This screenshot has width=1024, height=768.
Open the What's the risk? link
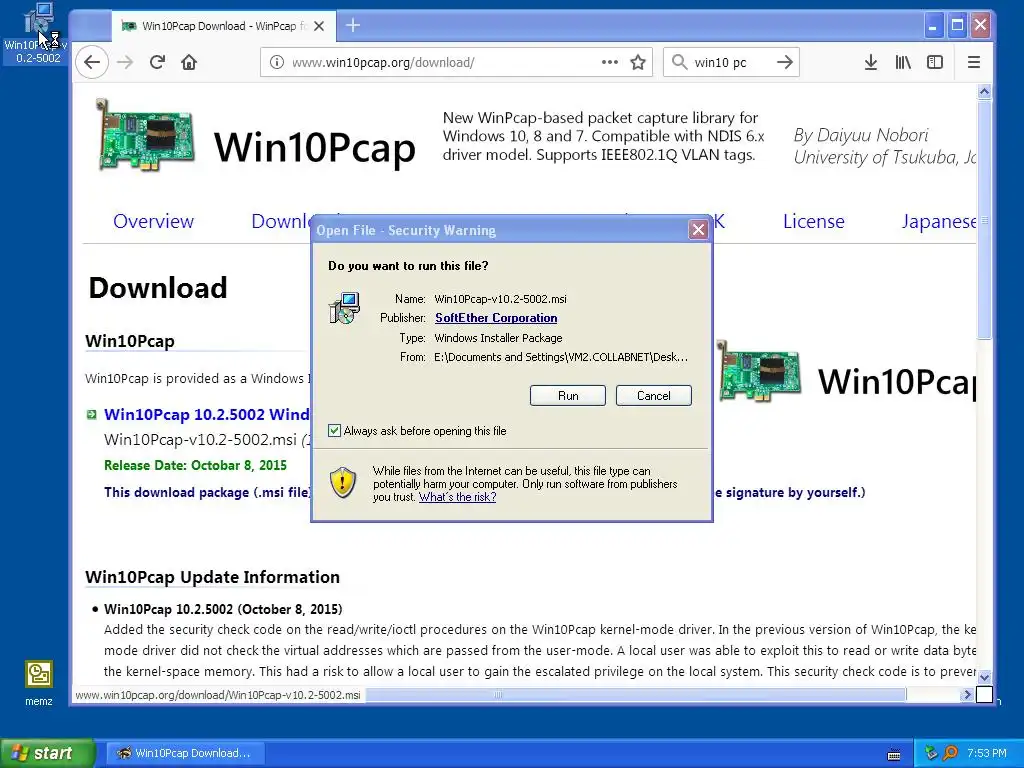pos(457,497)
